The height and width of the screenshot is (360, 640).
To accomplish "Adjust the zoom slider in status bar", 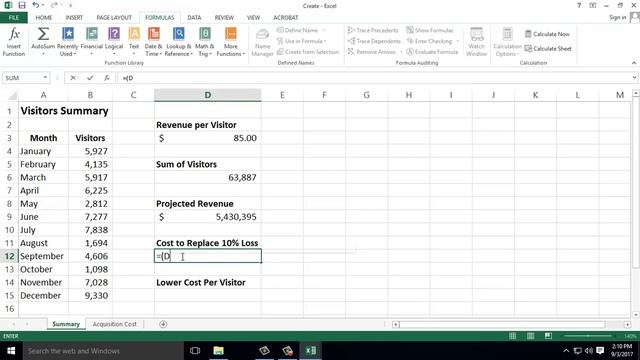I will tap(588, 336).
